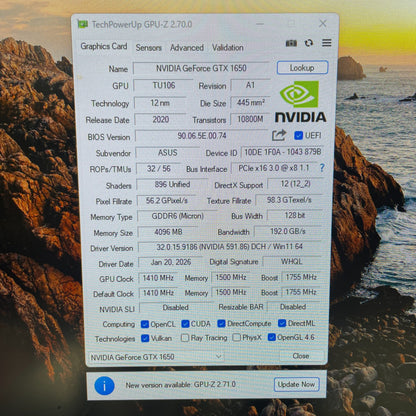The image size is (416, 416).
Task: Click the Driver Date value Jan 20, 2026
Action: click(171, 262)
